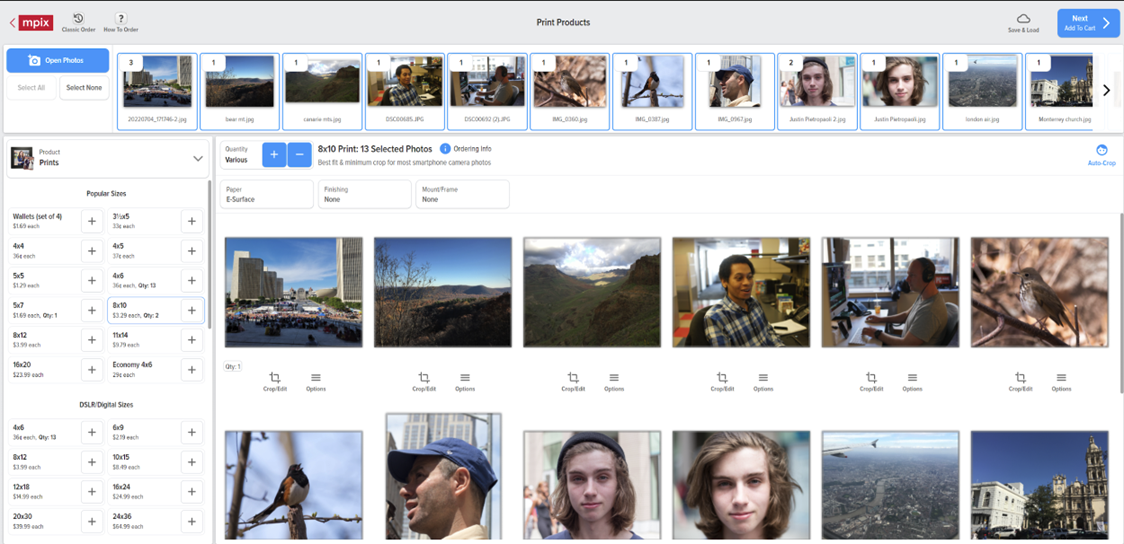The height and width of the screenshot is (544, 1124).
Task: Click the Save & Load cloud icon
Action: pos(1023,20)
